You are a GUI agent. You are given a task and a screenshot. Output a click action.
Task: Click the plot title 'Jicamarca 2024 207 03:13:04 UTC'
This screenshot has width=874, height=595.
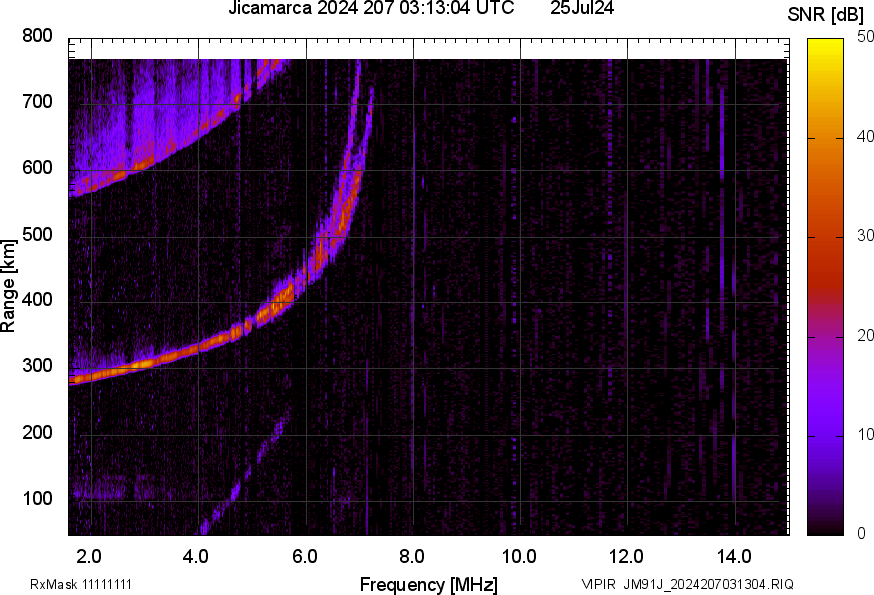coord(371,8)
